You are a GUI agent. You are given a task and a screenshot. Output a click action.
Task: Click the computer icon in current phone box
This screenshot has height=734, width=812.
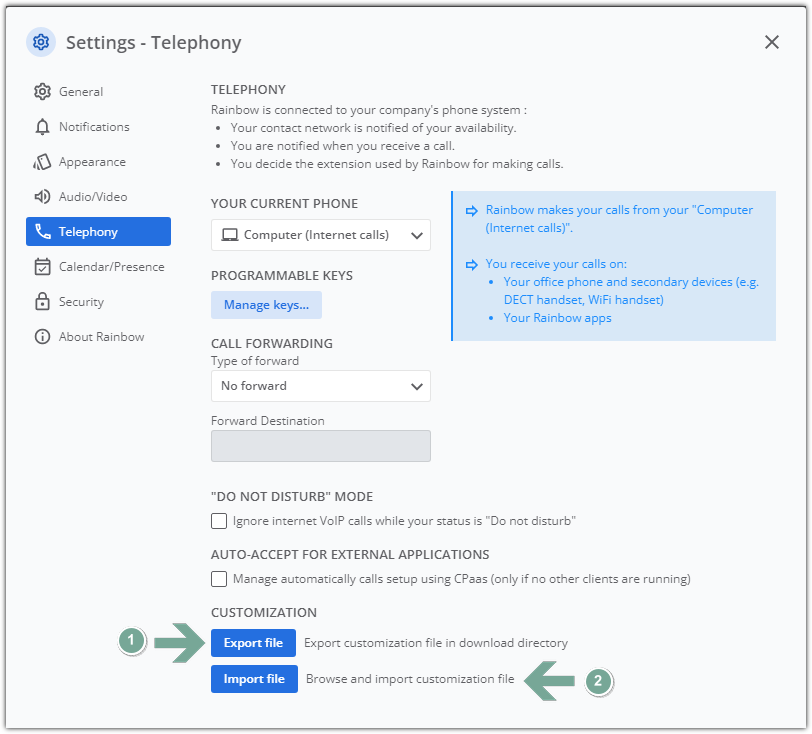tap(230, 235)
